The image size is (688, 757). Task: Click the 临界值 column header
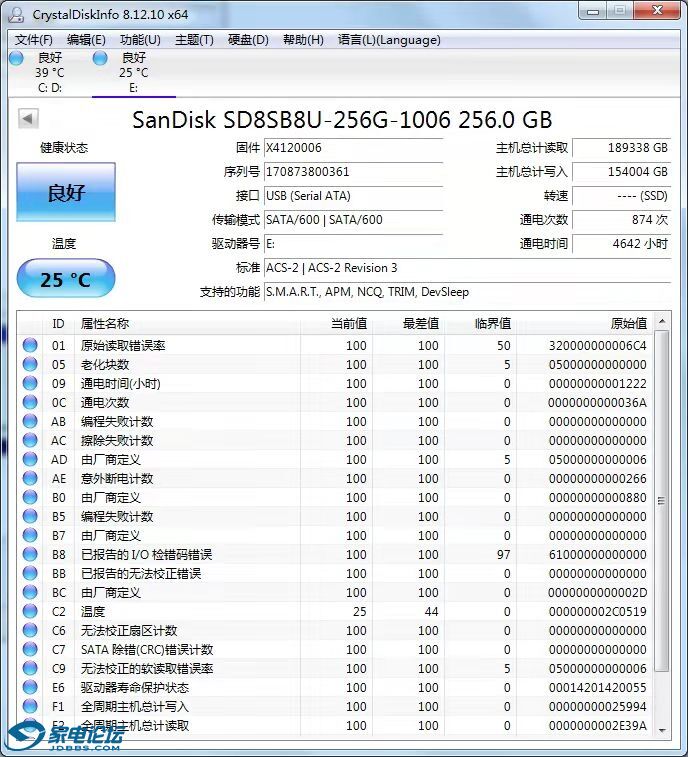480,323
